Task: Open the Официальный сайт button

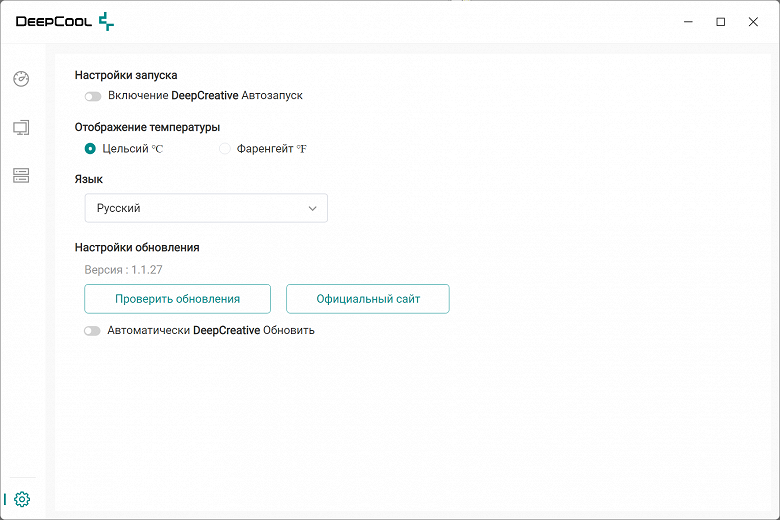Action: coord(368,299)
